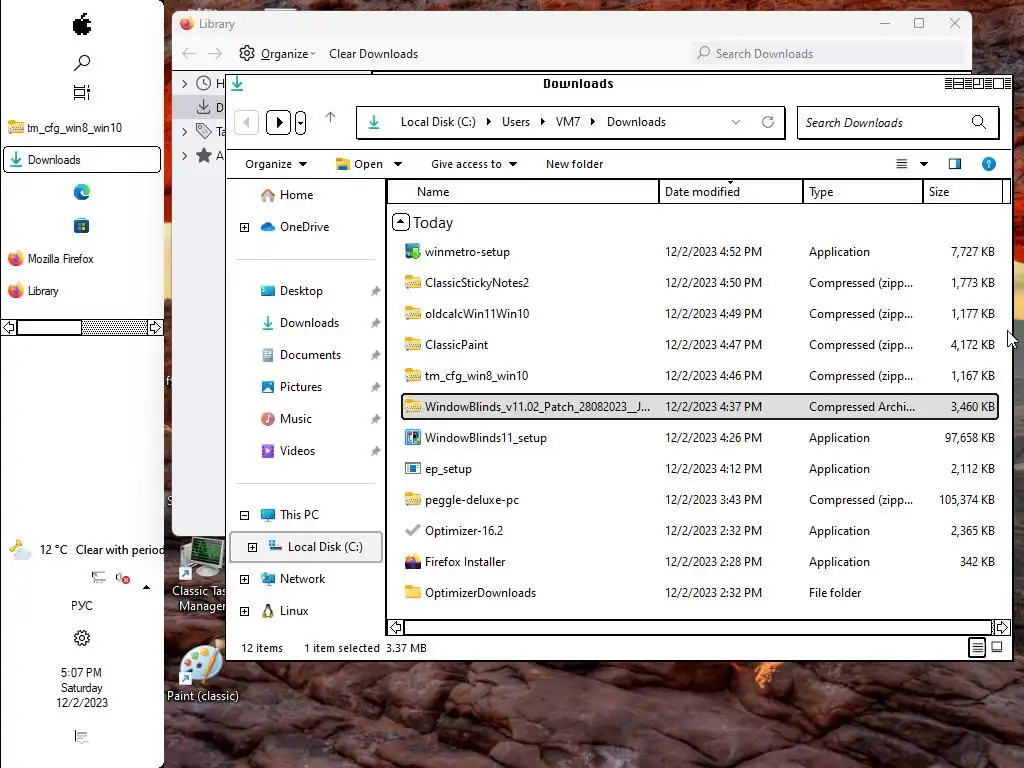Create a New folder
The height and width of the screenshot is (768, 1024).
point(575,164)
